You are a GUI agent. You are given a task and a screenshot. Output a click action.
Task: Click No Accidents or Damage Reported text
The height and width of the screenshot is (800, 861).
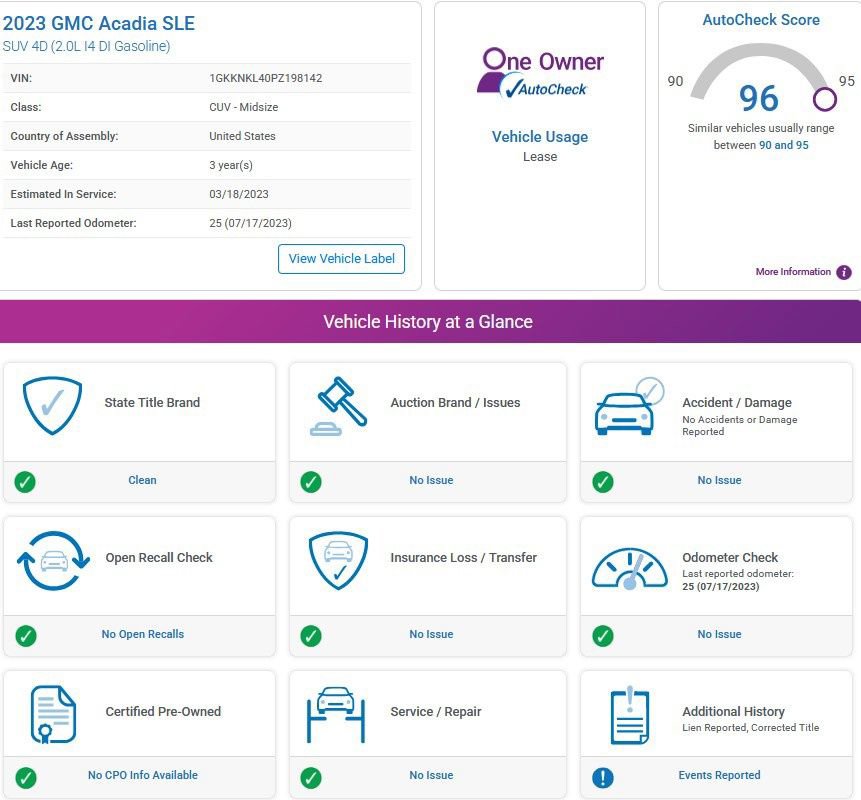[x=740, y=426]
